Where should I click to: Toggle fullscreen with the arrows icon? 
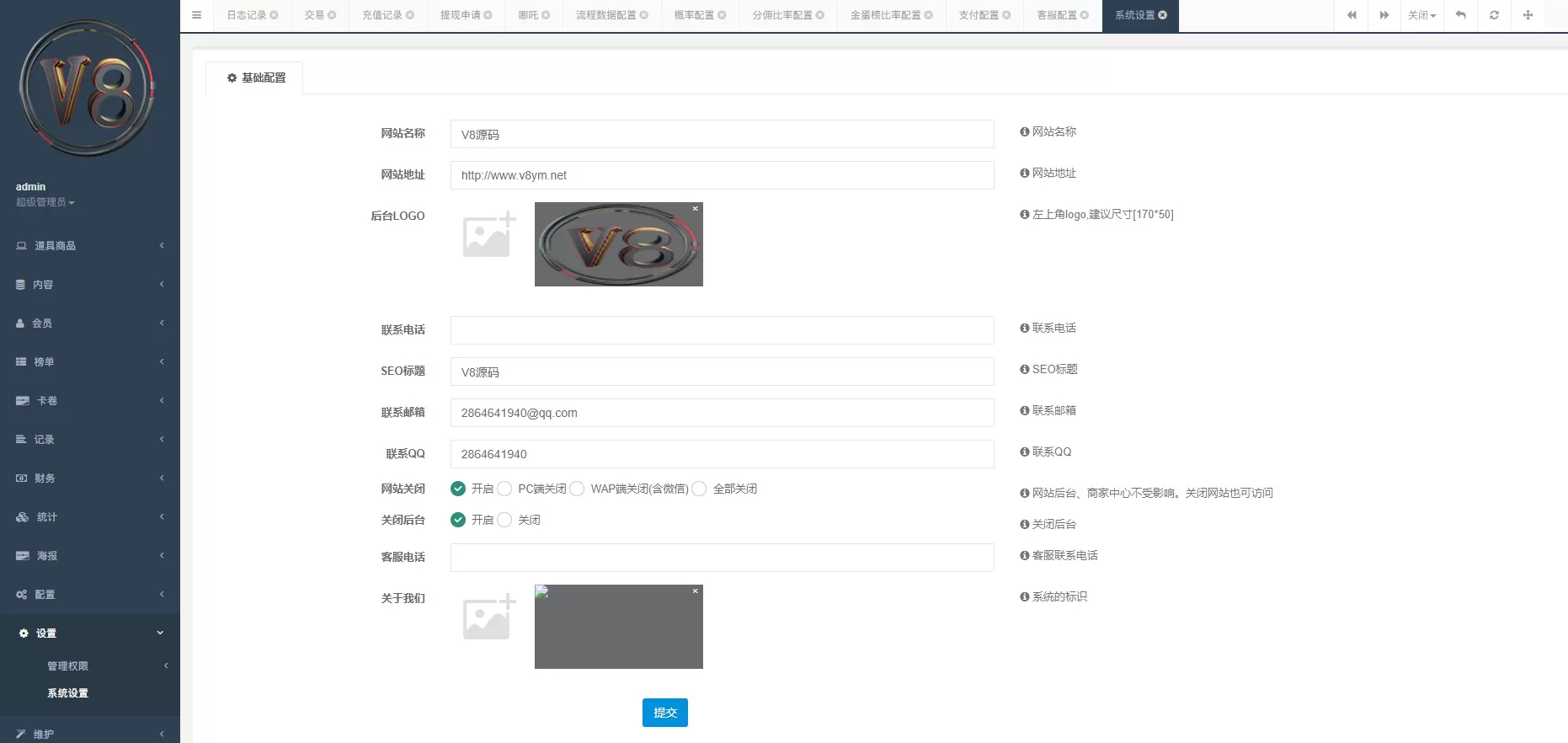click(1528, 15)
